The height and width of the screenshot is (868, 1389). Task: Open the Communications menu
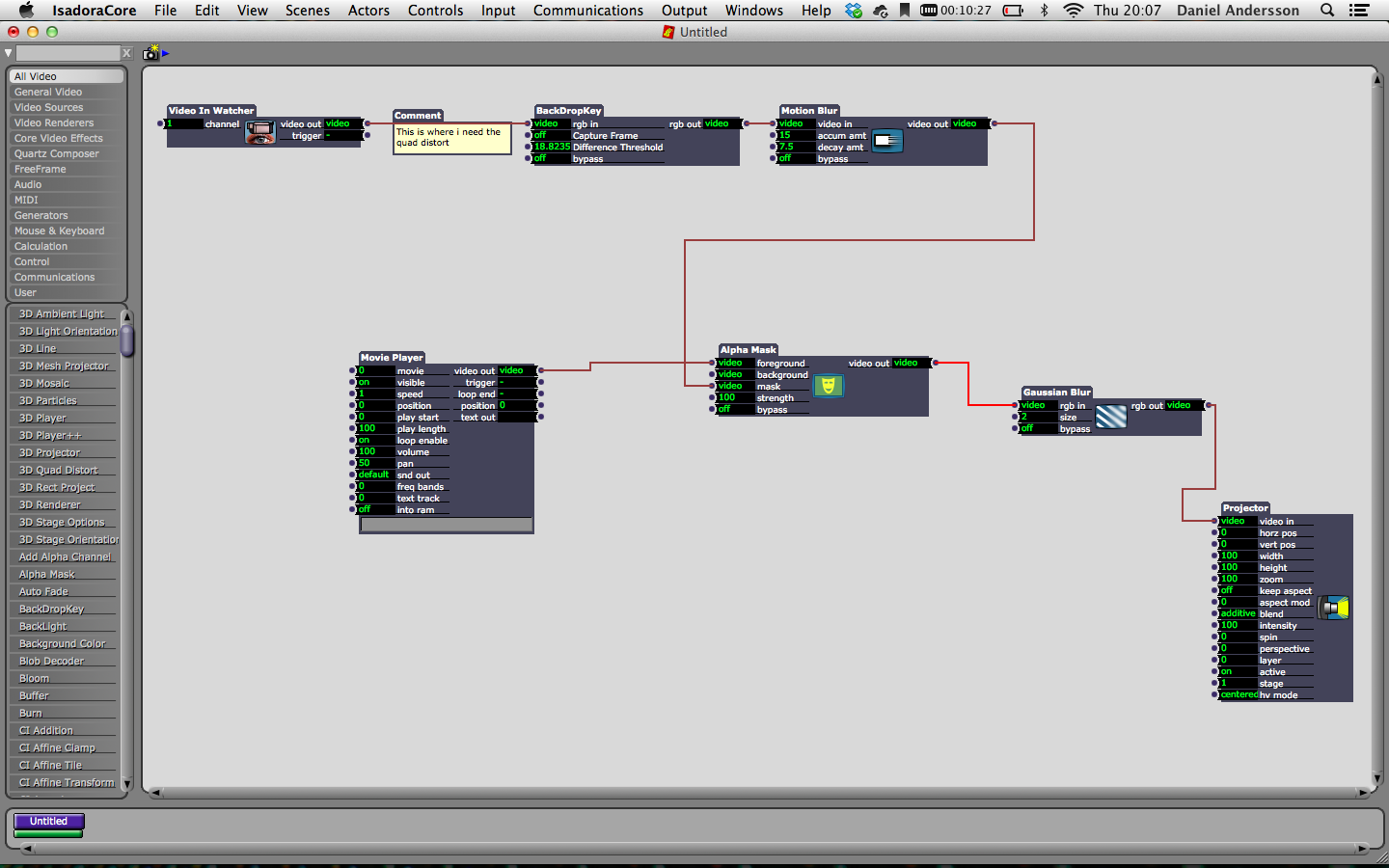point(588,11)
